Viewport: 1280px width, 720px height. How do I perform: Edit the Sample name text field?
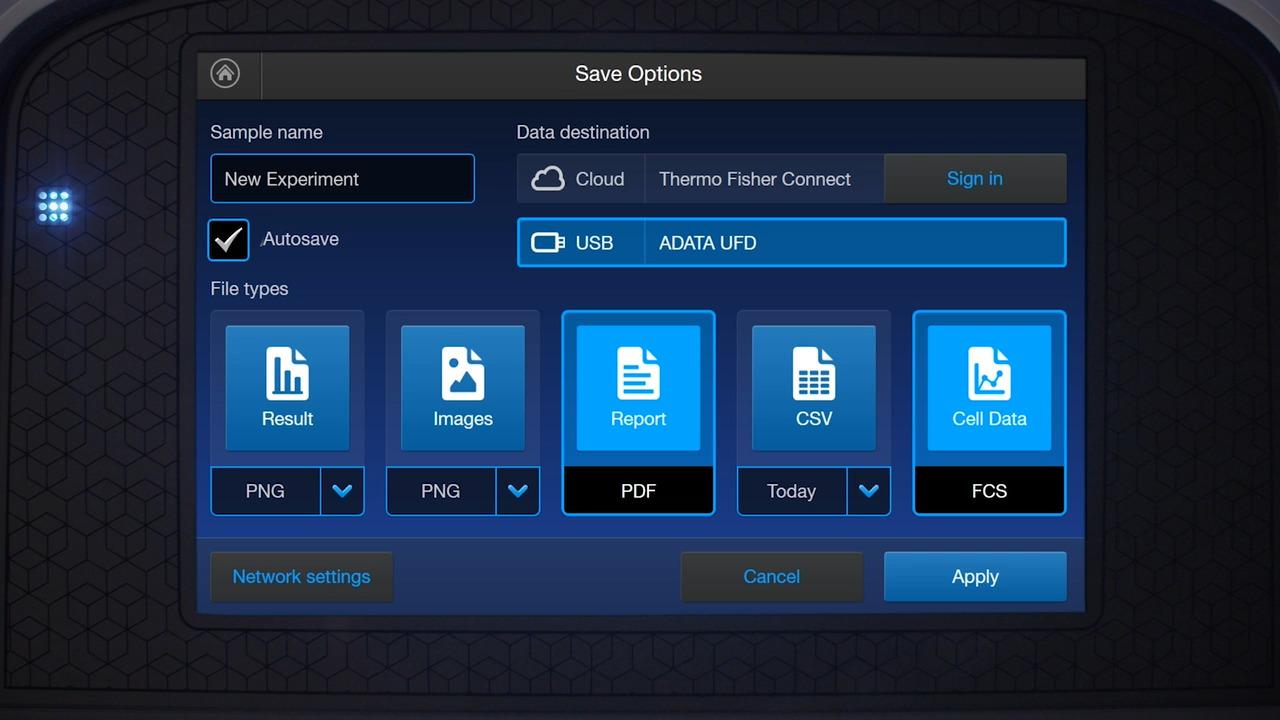tap(342, 179)
